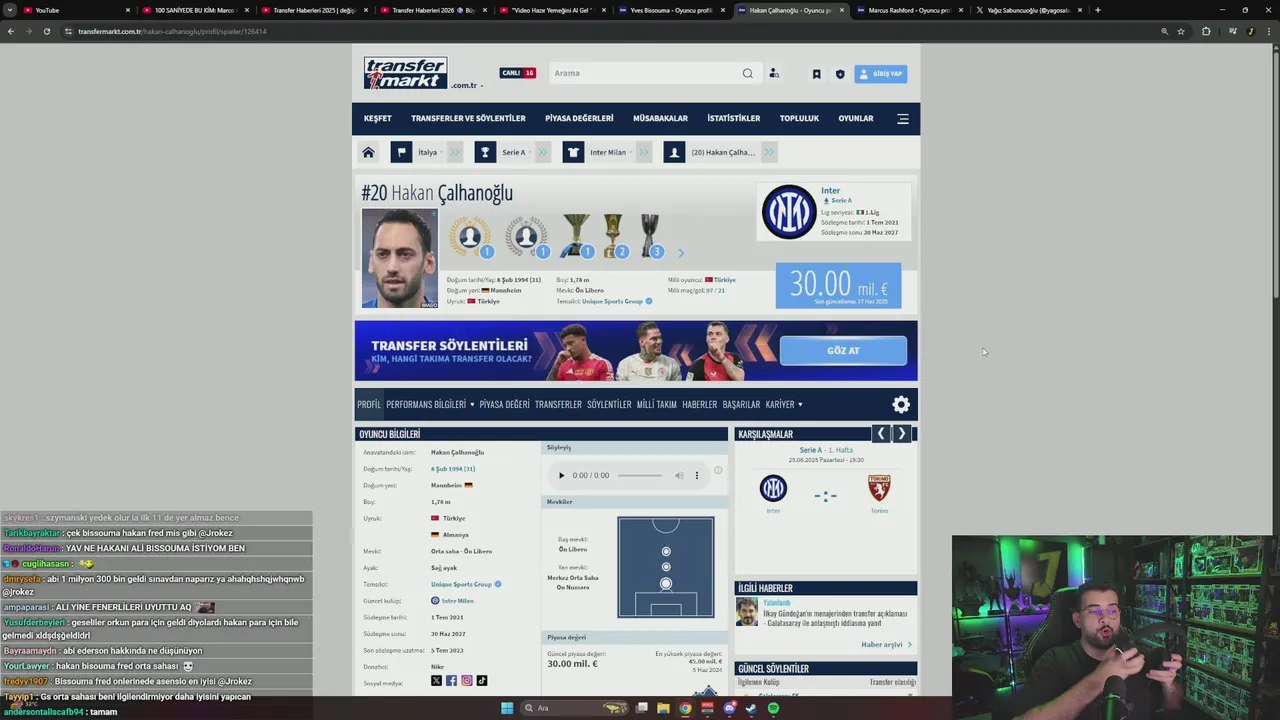
Task: Open Transferler ve Söylentiler menu
Action: click(468, 118)
